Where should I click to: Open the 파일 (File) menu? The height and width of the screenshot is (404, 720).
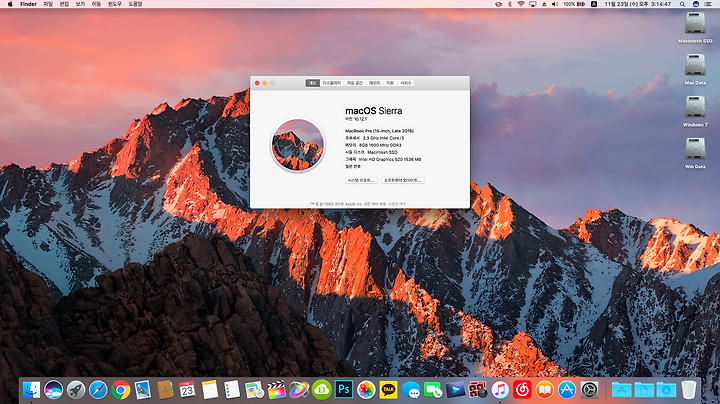[48, 4]
